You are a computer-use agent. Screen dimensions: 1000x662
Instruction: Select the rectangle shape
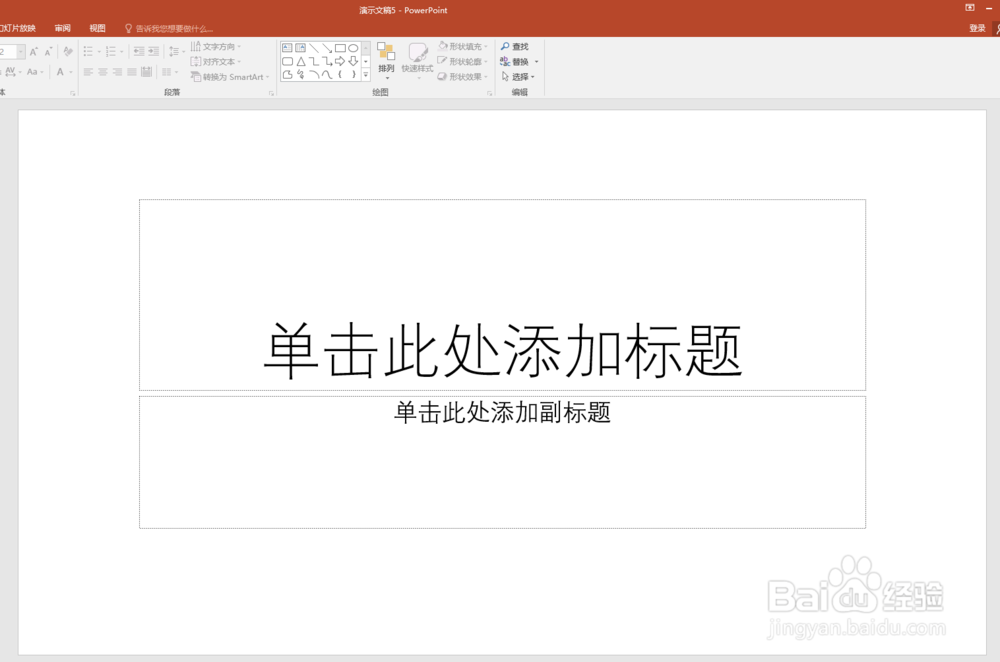pos(340,48)
